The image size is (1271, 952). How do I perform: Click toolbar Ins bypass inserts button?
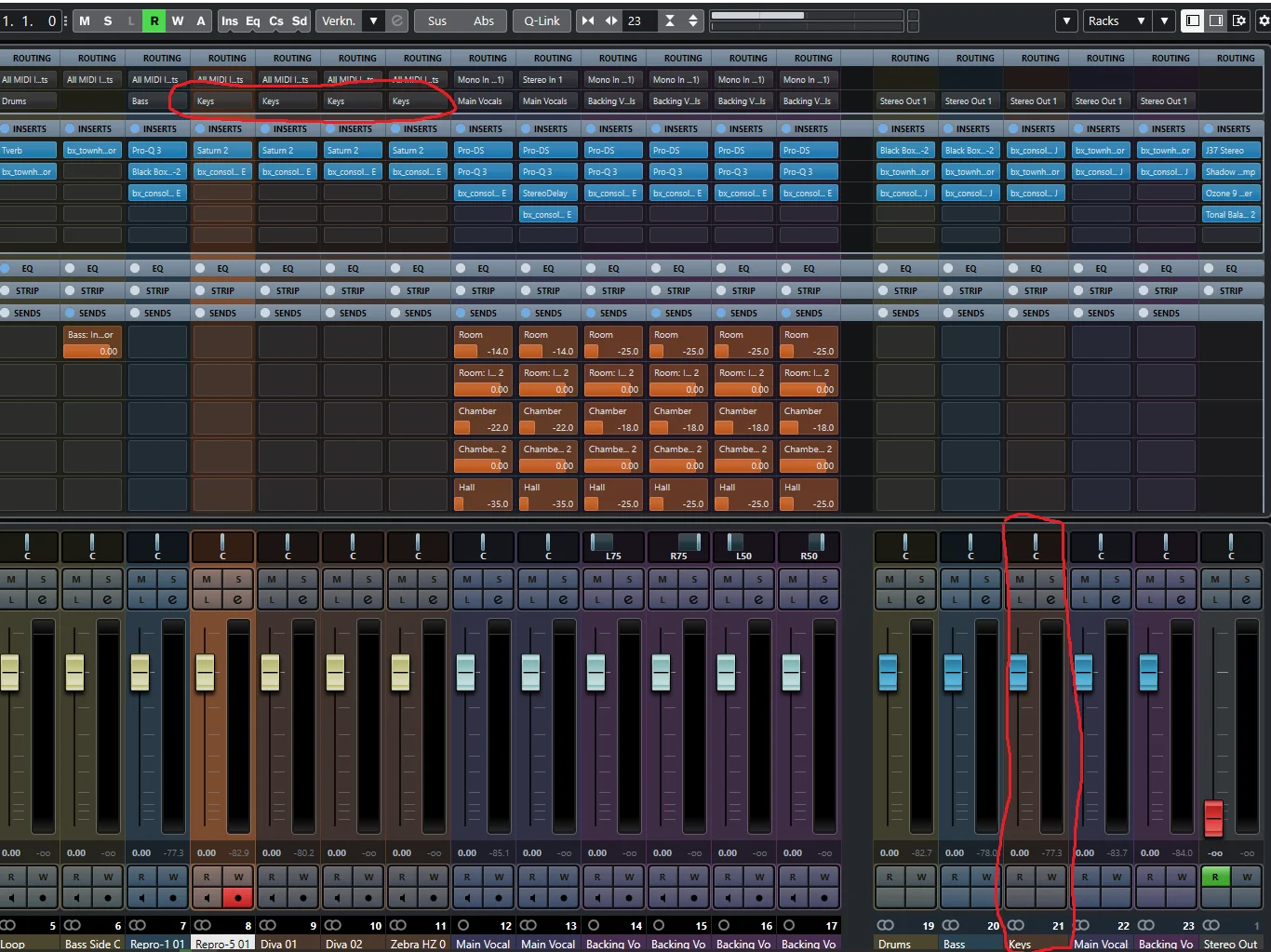(230, 20)
